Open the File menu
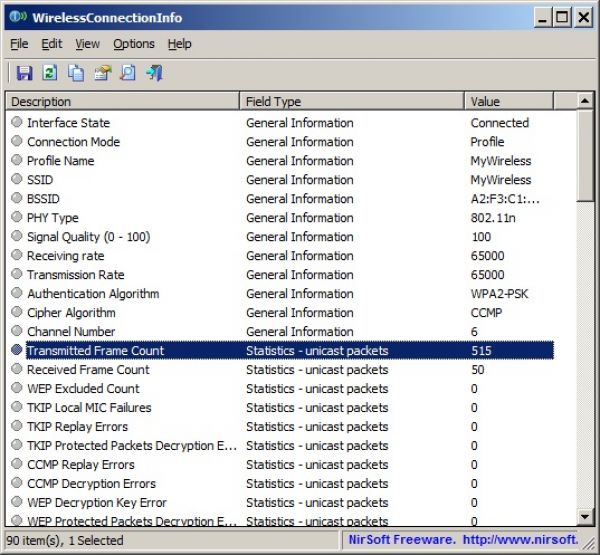This screenshot has height=555, width=600. coord(20,44)
